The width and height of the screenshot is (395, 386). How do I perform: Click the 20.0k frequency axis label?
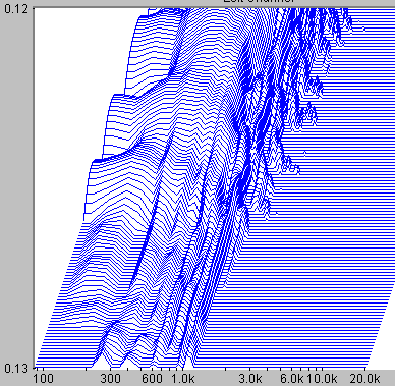[365, 379]
